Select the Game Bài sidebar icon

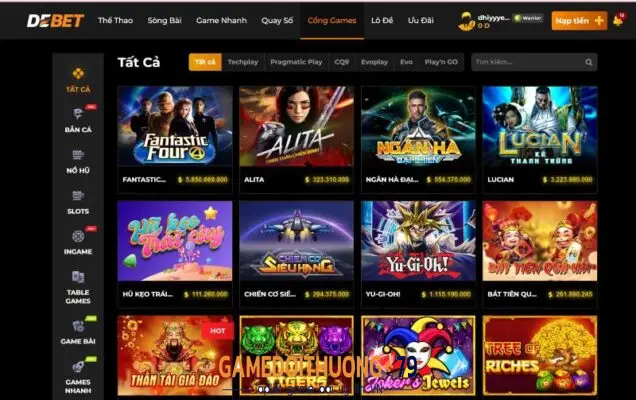[x=78, y=326]
